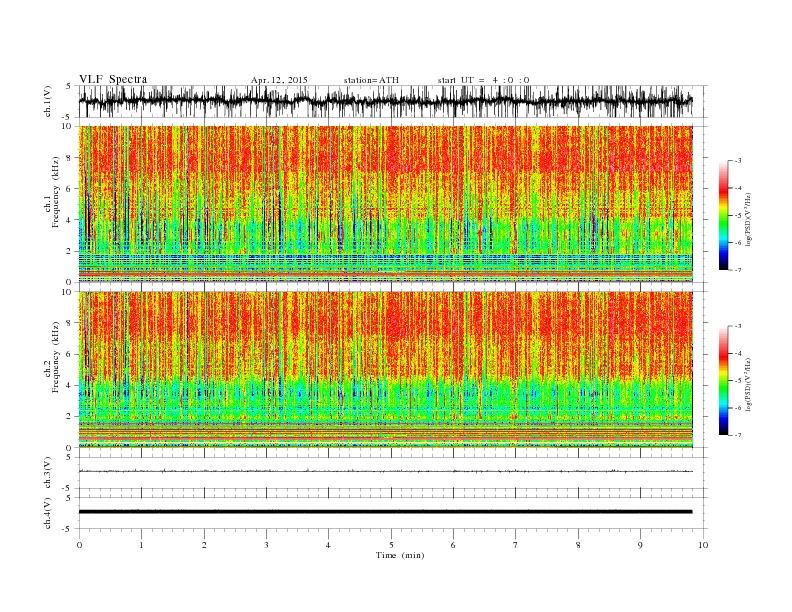Click the "-3" label on ch.2 color bar
This screenshot has height=612, width=792.
point(738,326)
